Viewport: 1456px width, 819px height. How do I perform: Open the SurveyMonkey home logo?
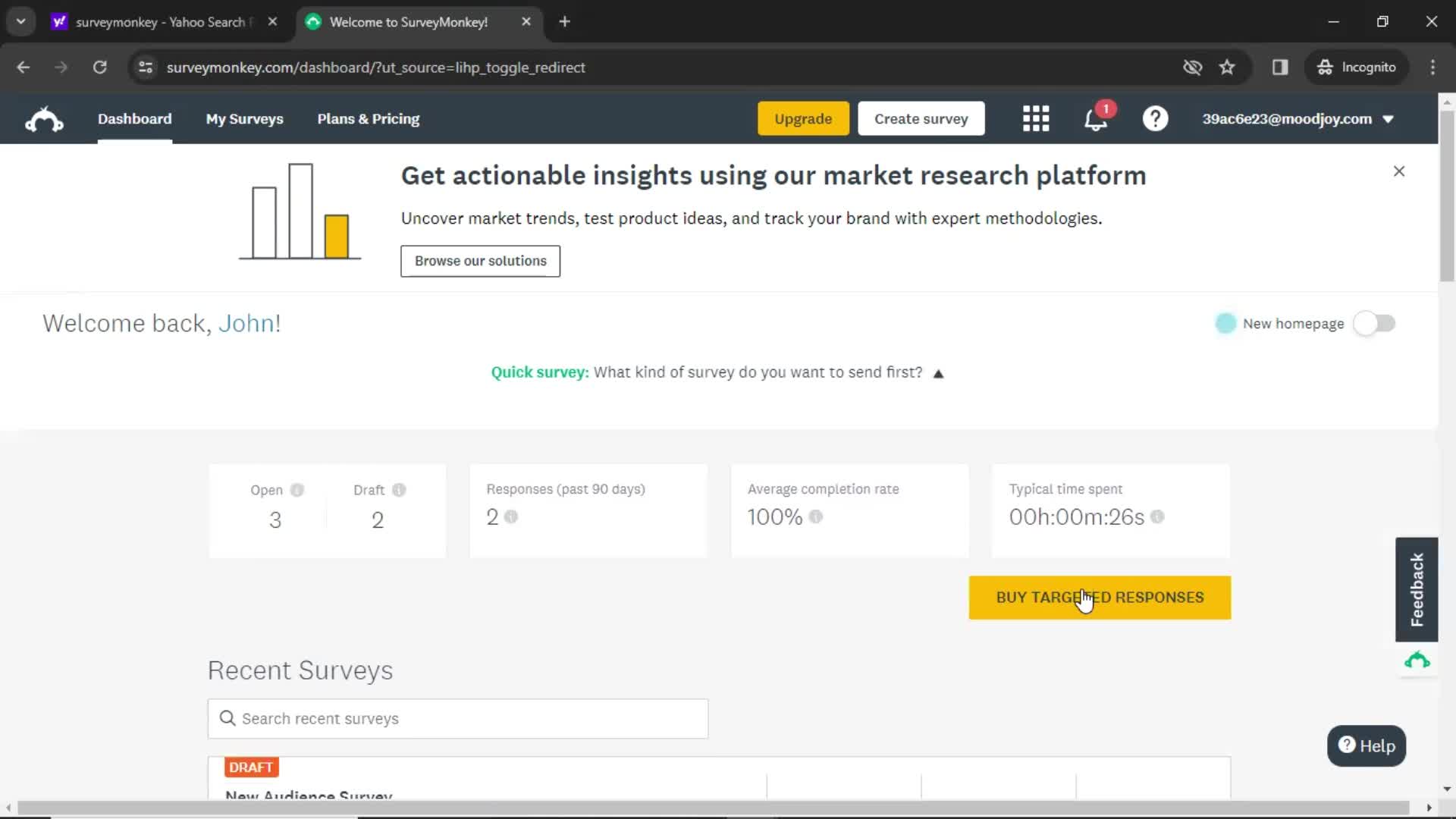click(x=43, y=118)
